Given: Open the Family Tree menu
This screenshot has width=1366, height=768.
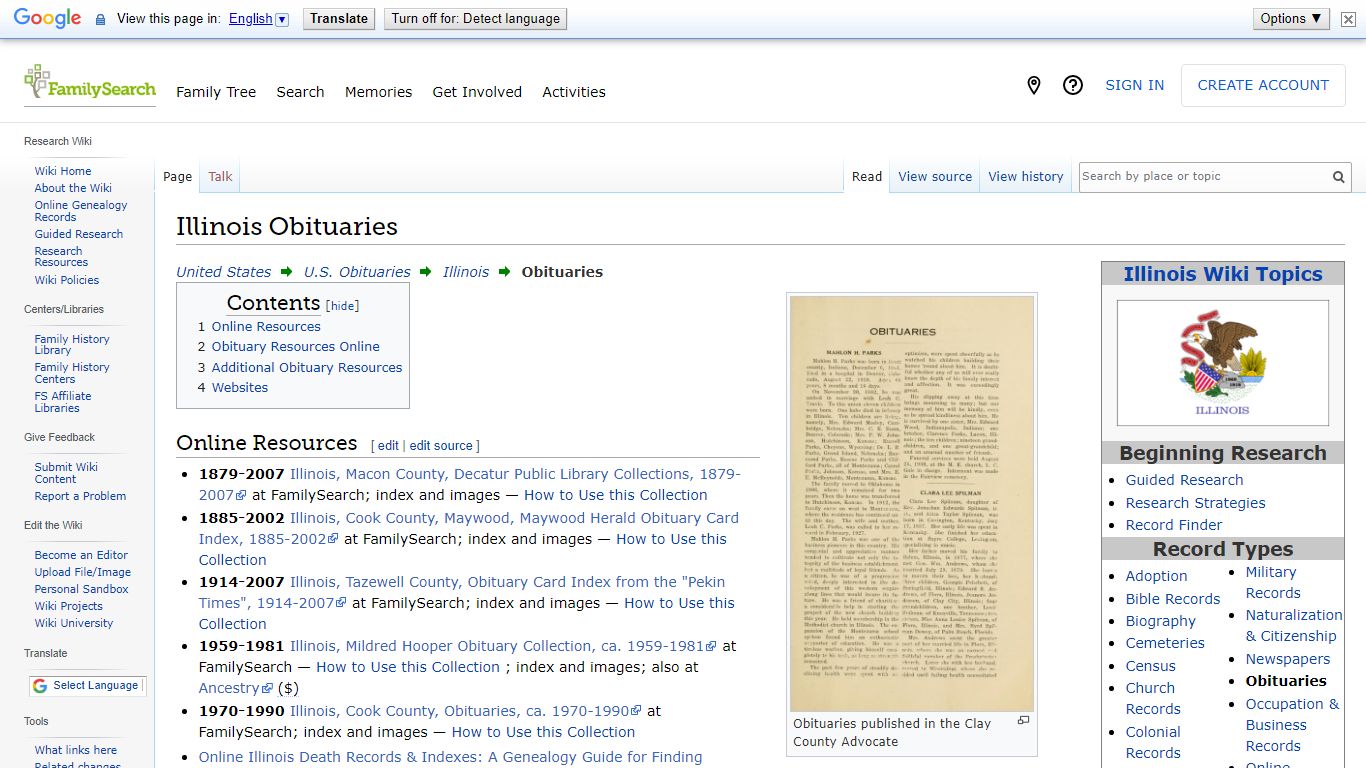Looking at the screenshot, I should pyautogui.click(x=216, y=92).
